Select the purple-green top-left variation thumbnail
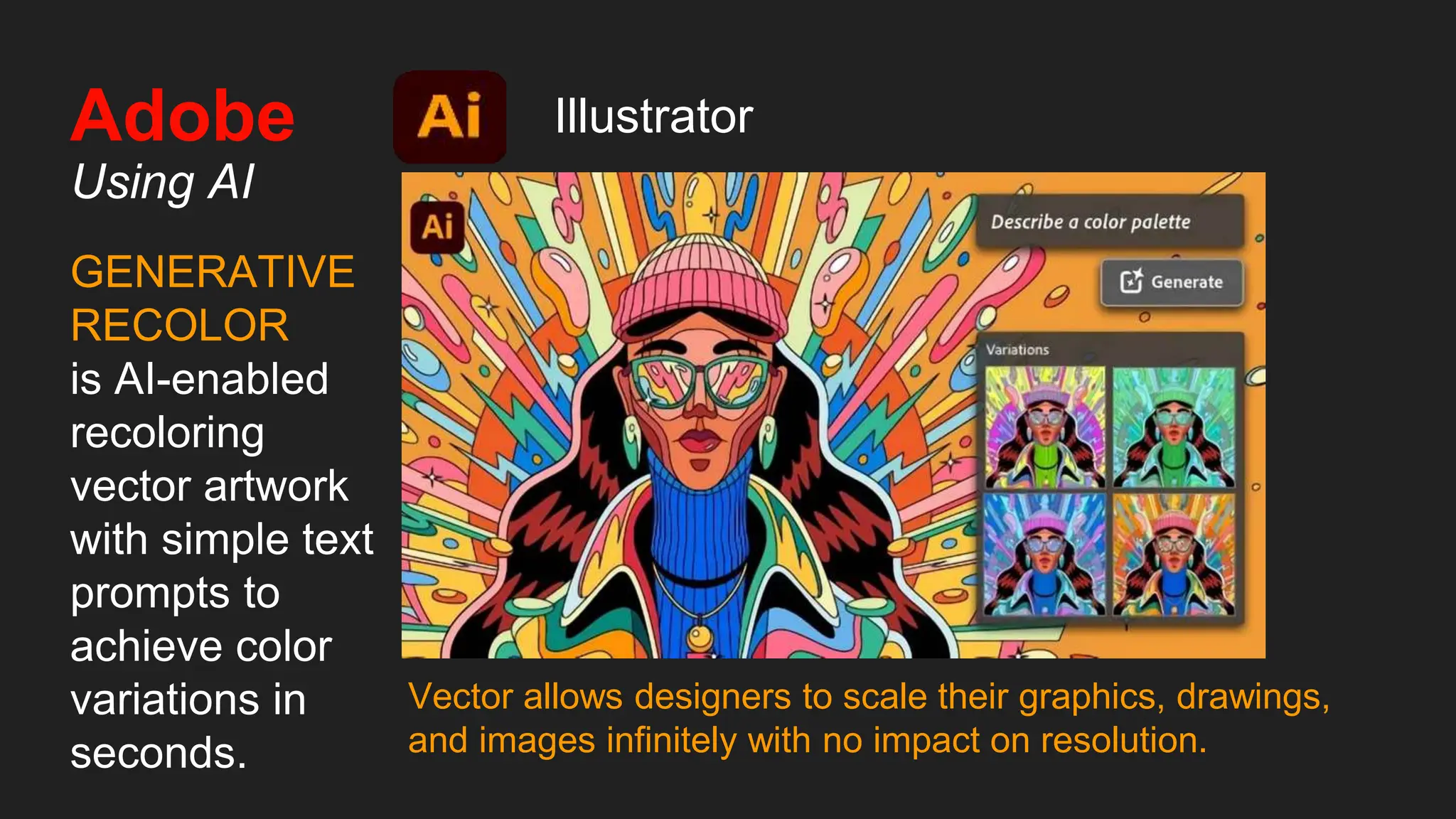Screen dimensions: 1456x819 coord(1045,427)
